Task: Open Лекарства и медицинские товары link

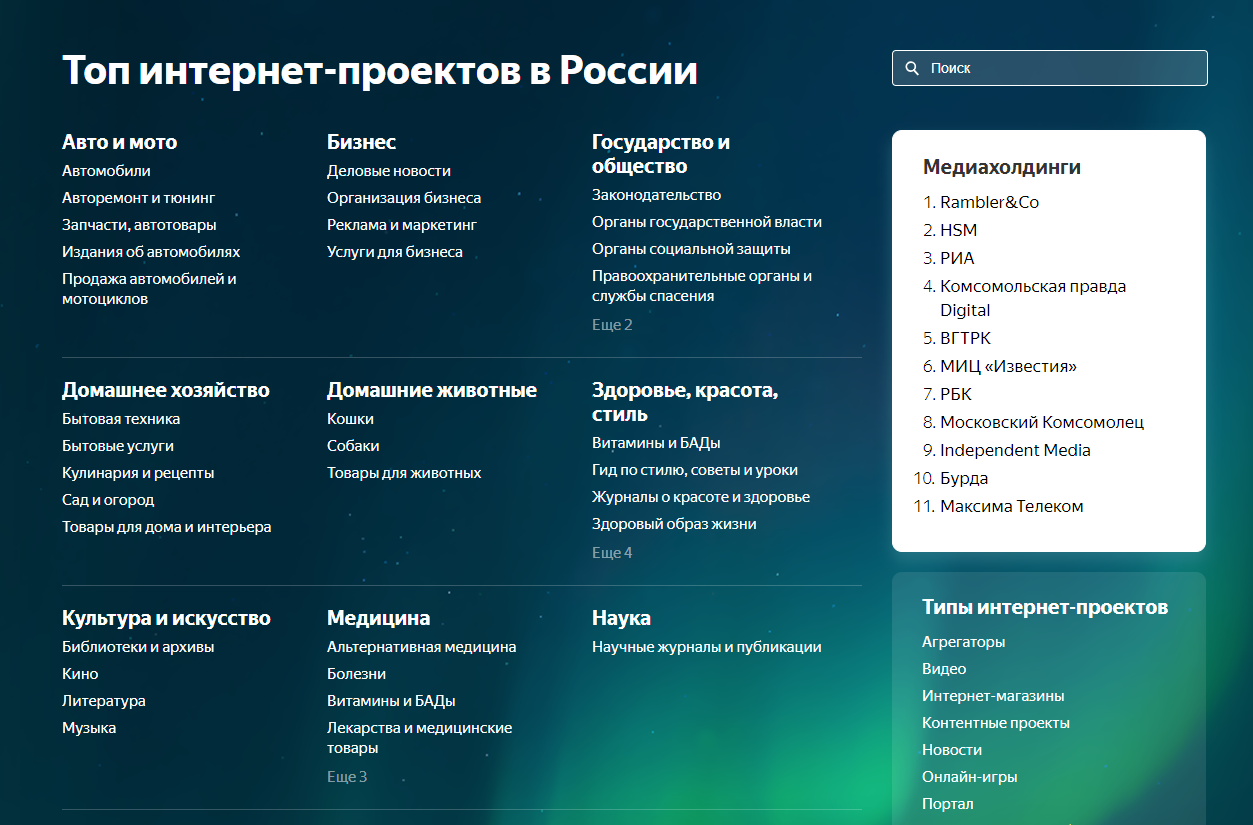Action: (420, 738)
